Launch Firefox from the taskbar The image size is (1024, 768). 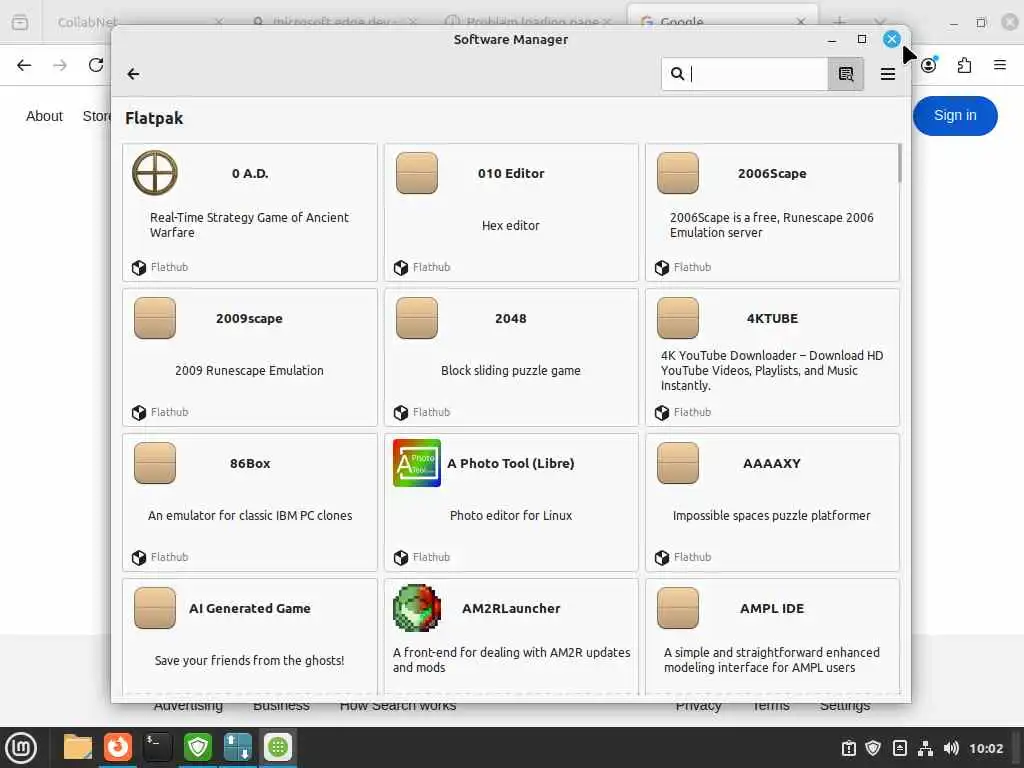[x=118, y=747]
